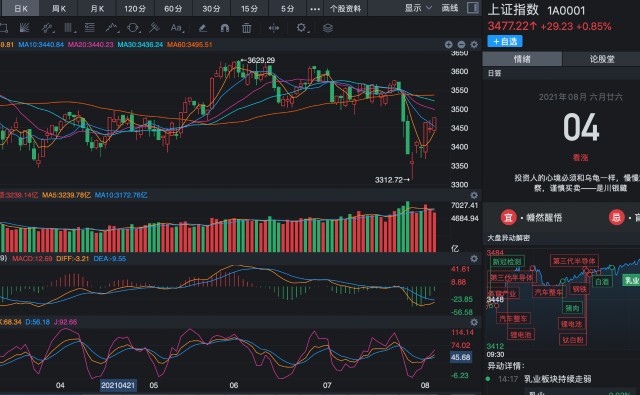Click the red 忌 badge
The image size is (640, 395).
coord(617,217)
